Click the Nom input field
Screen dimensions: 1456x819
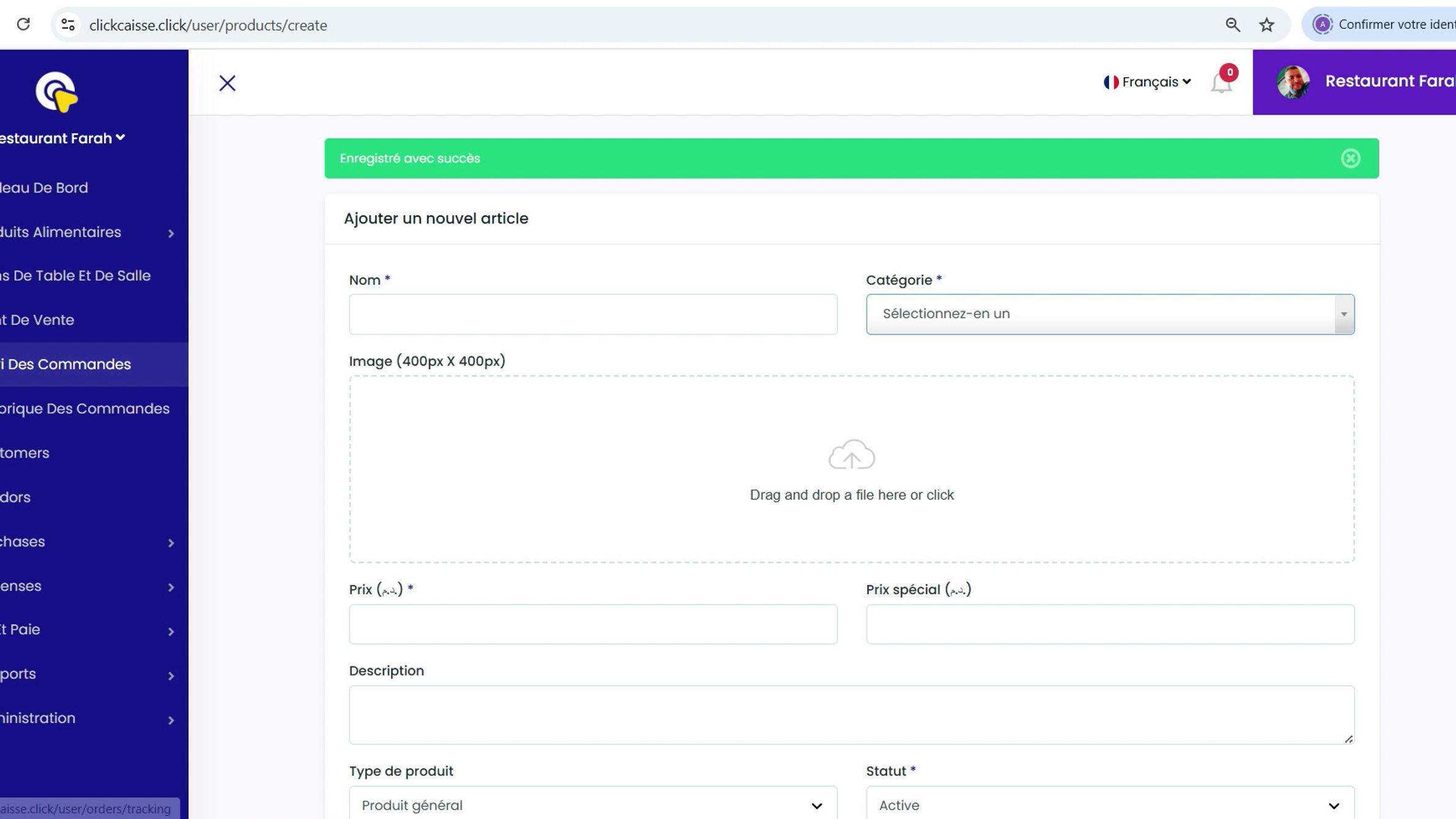[x=593, y=314]
